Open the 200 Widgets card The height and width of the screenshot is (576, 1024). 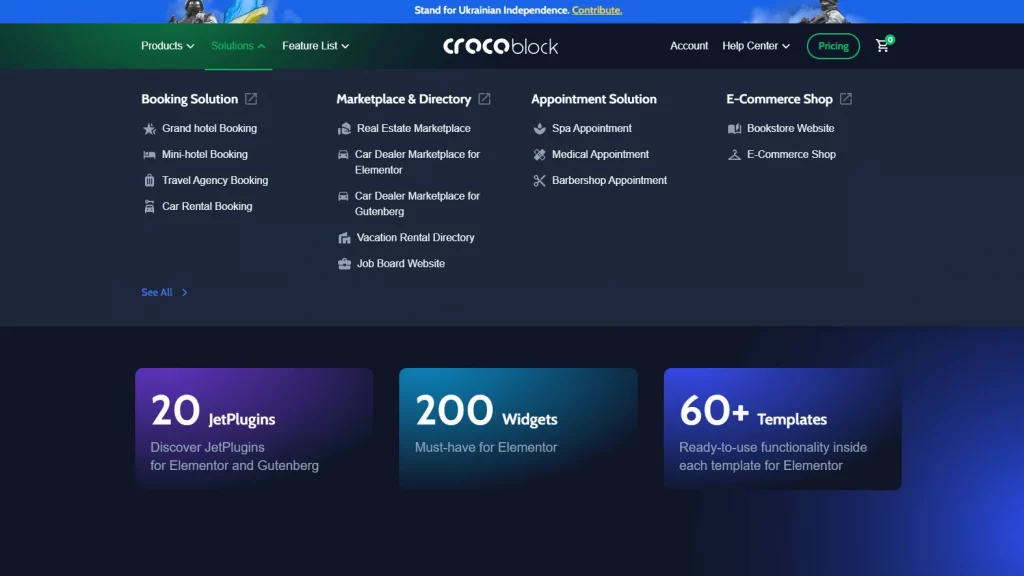[519, 428]
